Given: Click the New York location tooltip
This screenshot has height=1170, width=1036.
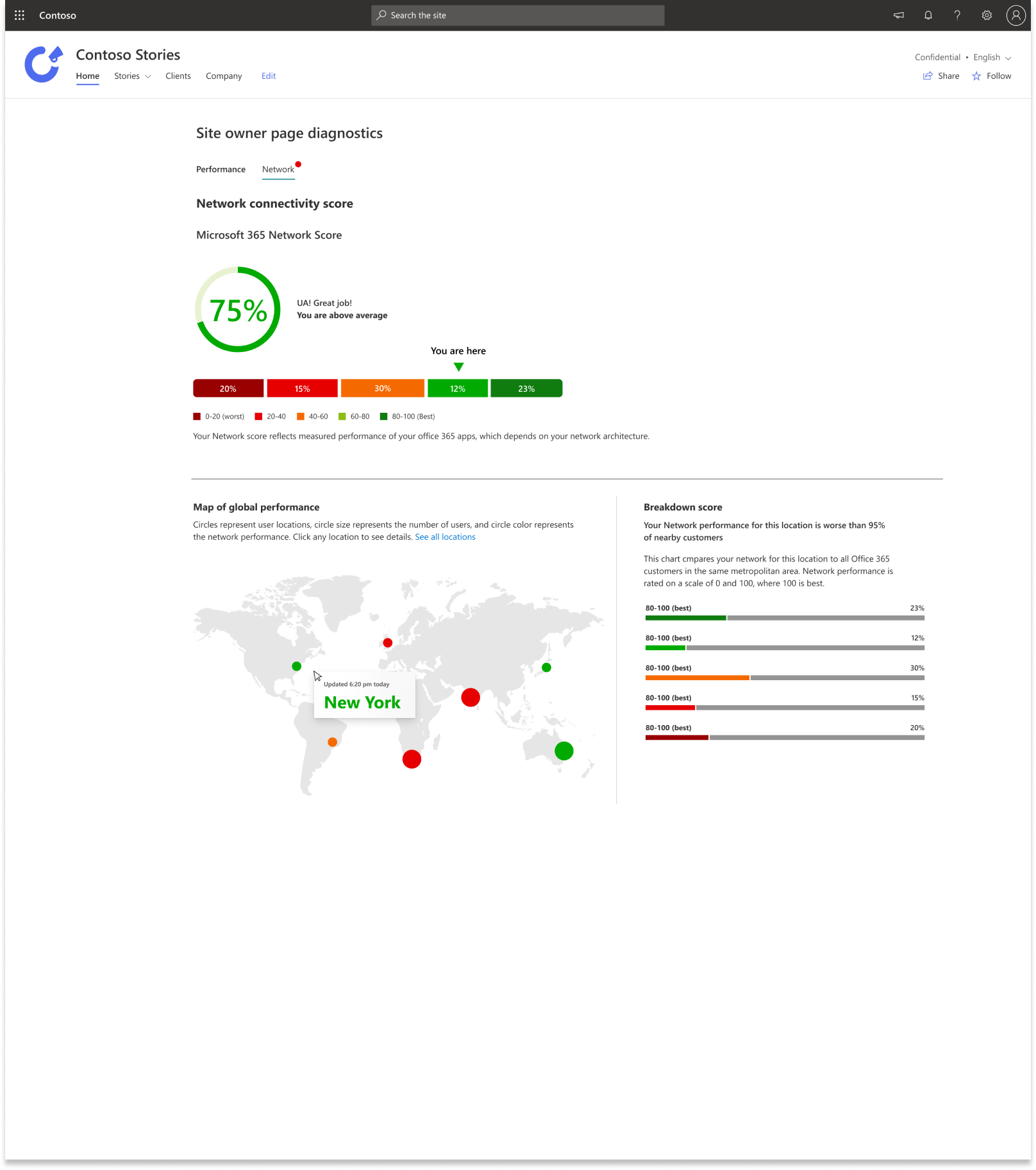Looking at the screenshot, I should tap(364, 696).
